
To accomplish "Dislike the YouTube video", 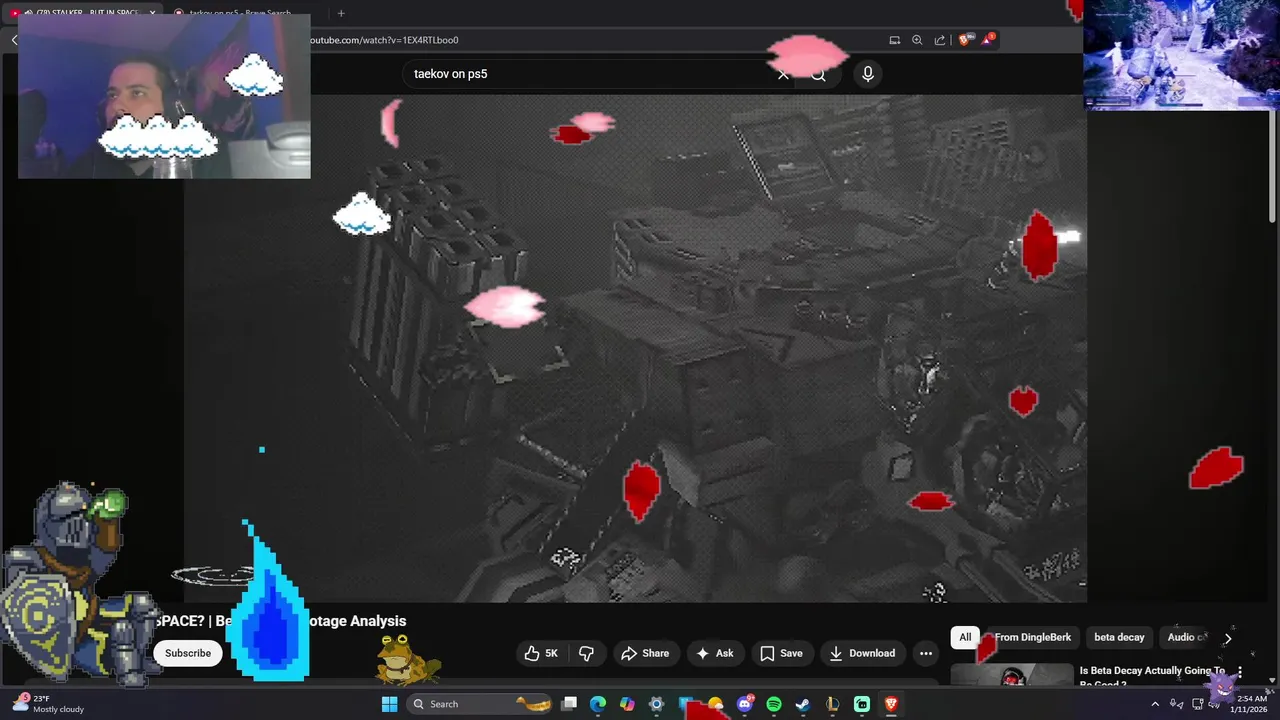I will point(586,653).
